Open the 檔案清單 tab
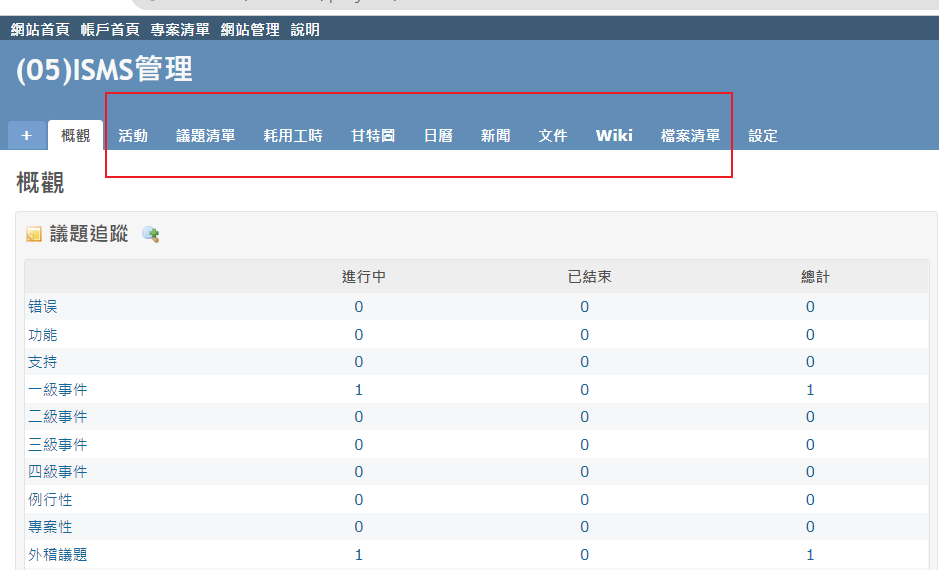The height and width of the screenshot is (570, 939). pos(690,136)
